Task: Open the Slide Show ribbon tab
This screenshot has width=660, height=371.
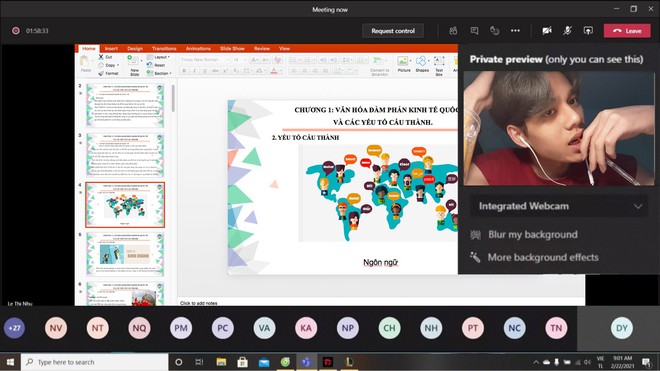Action: [232, 48]
